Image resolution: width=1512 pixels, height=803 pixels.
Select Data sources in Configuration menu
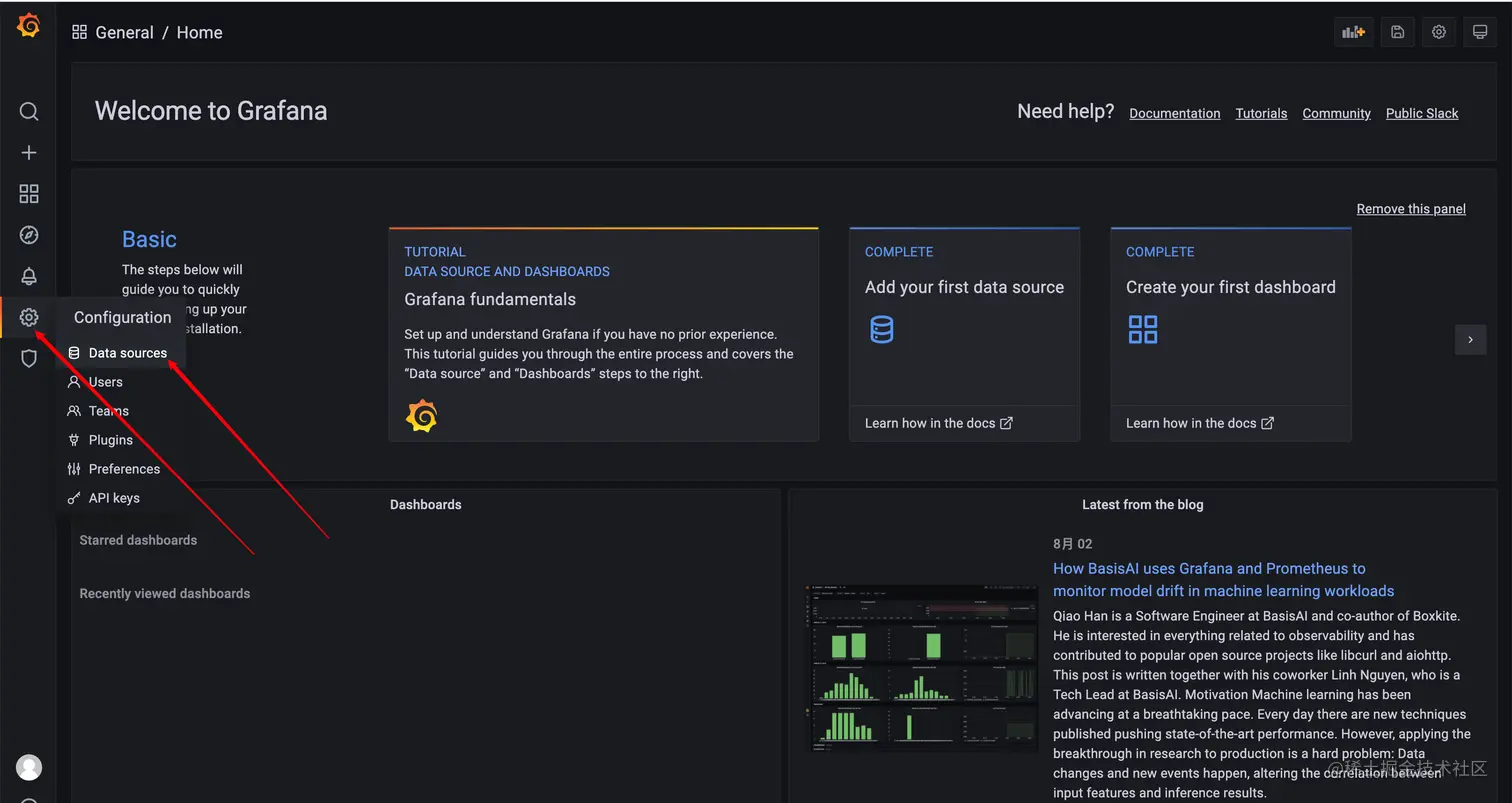point(127,353)
